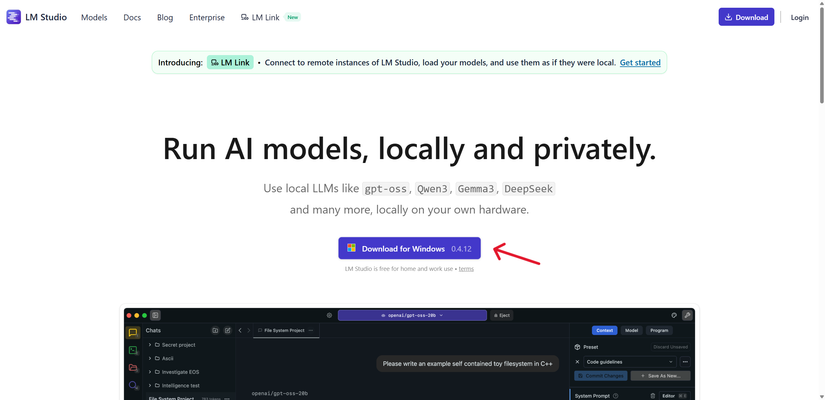Open the Docs menu item
The image size is (825, 400).
132,17
